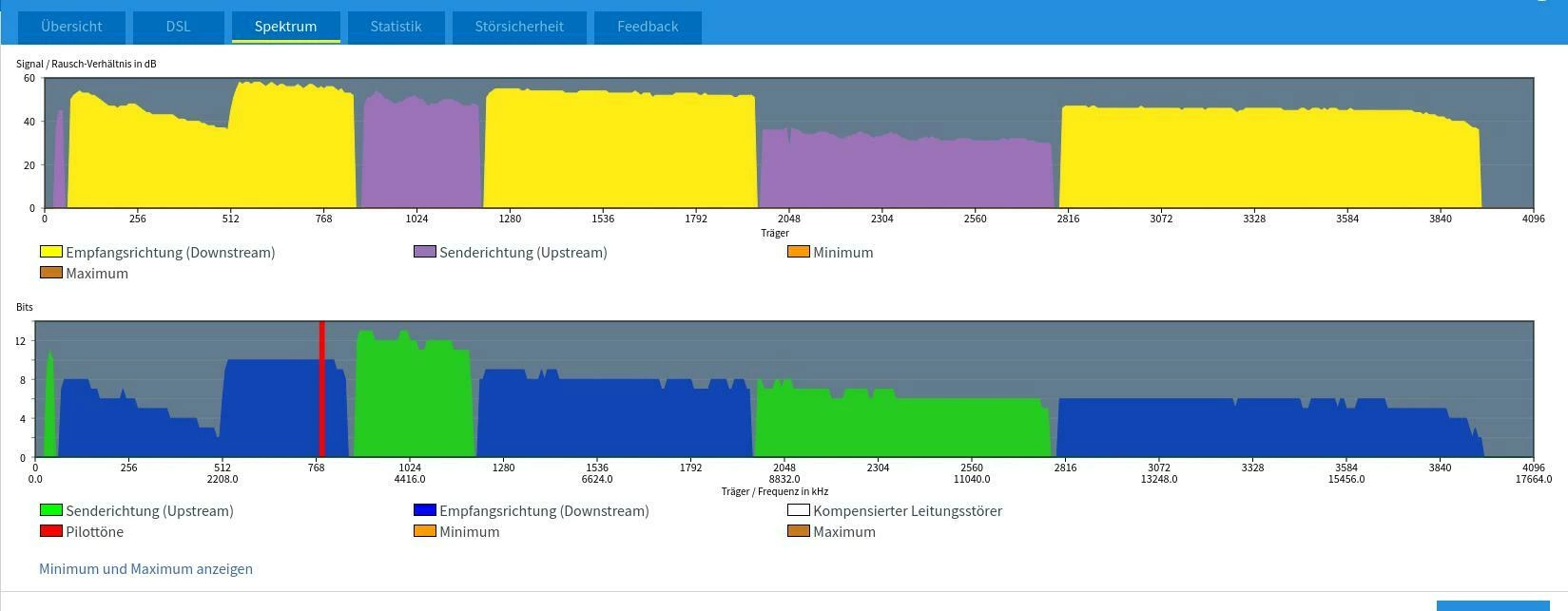Image resolution: width=1568 pixels, height=611 pixels.
Task: Click 'Träger / Frequenz in kHz' axis label
Action: (775, 491)
